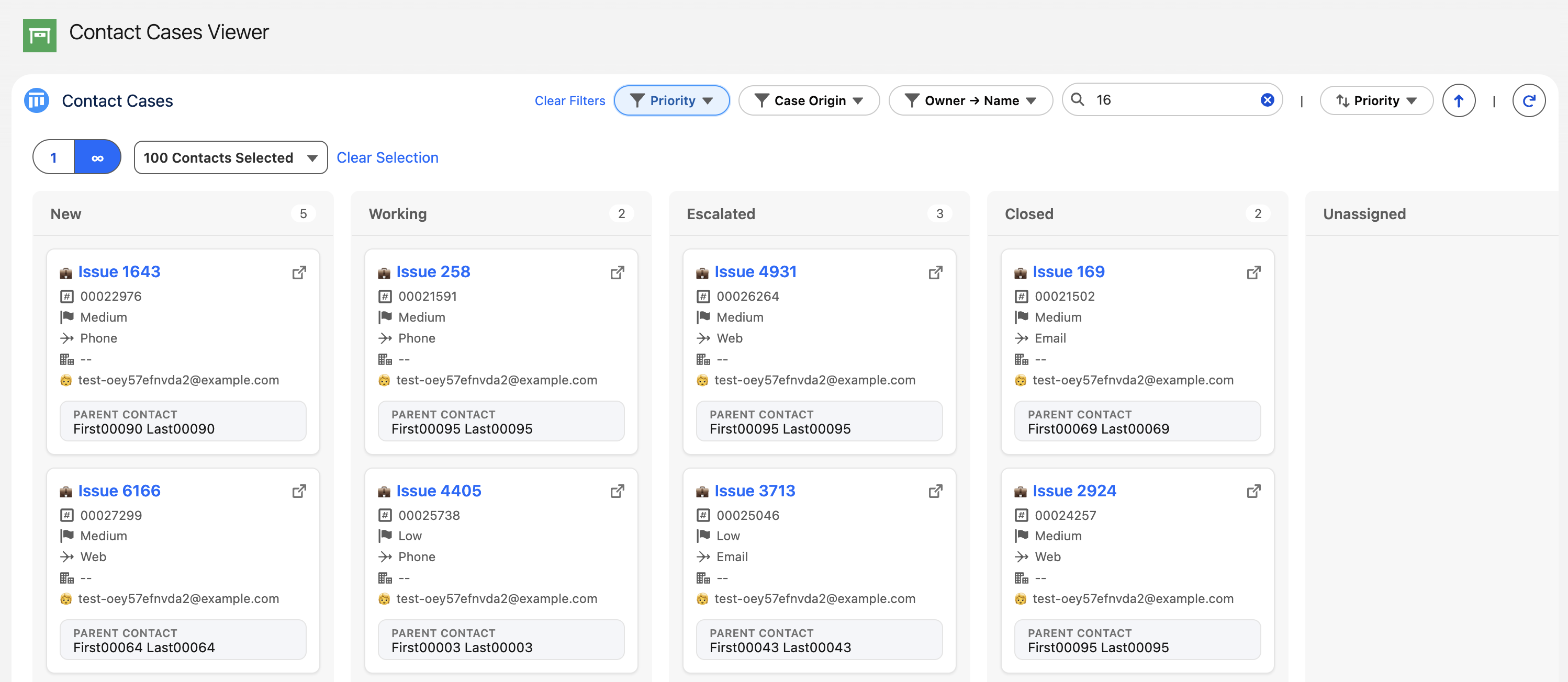Click parent contact First00003 Last00003
Image resolution: width=1568 pixels, height=682 pixels.
[x=462, y=648]
